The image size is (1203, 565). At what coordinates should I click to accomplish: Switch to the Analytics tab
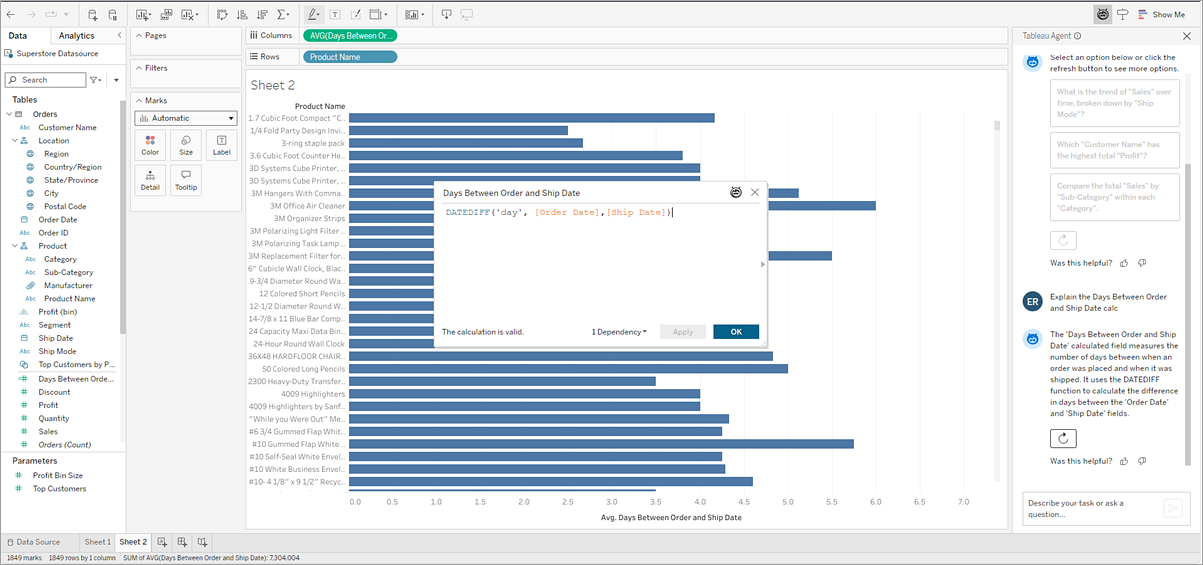tap(76, 36)
